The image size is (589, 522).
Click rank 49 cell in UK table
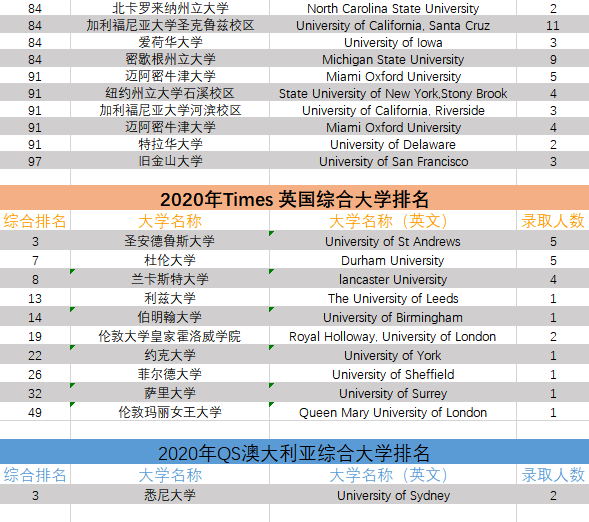pyautogui.click(x=35, y=412)
